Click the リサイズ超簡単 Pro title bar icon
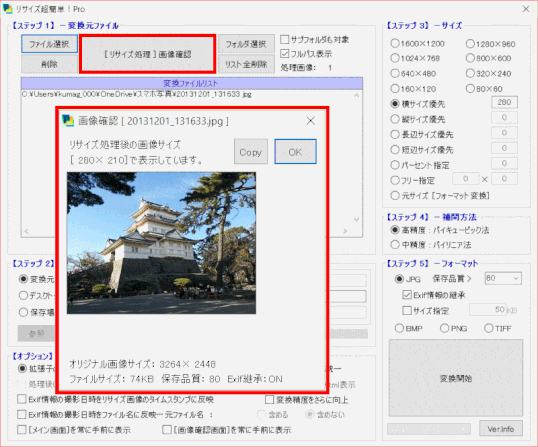The height and width of the screenshot is (447, 538). (8, 9)
